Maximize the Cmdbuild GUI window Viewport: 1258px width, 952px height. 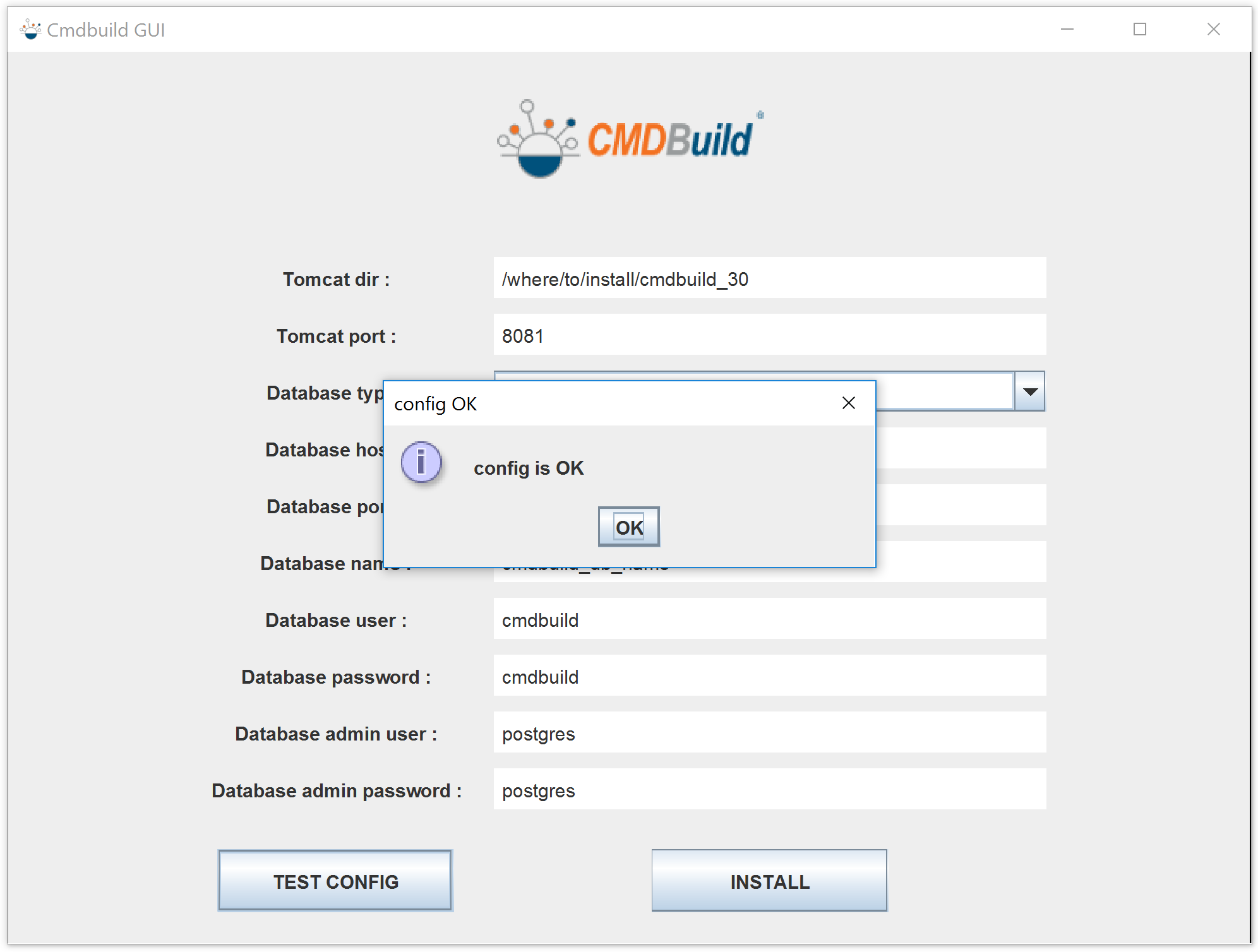(x=1140, y=29)
